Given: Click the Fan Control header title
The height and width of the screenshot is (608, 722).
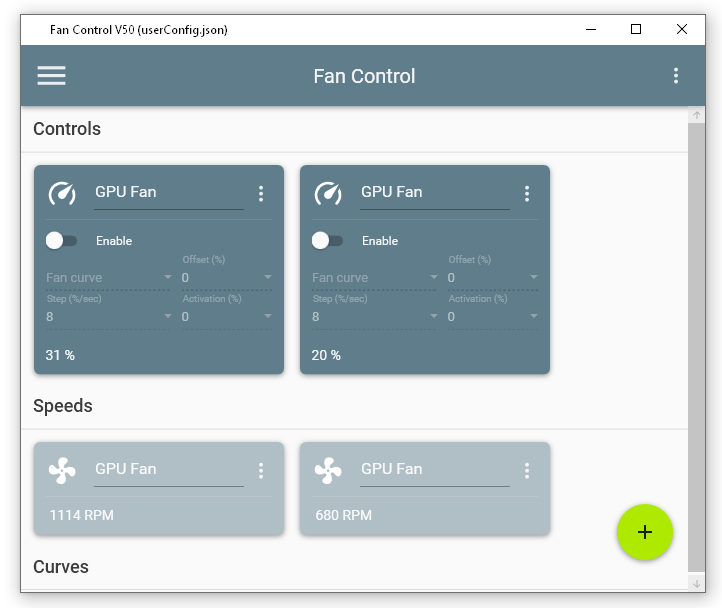Looking at the screenshot, I should 364,76.
